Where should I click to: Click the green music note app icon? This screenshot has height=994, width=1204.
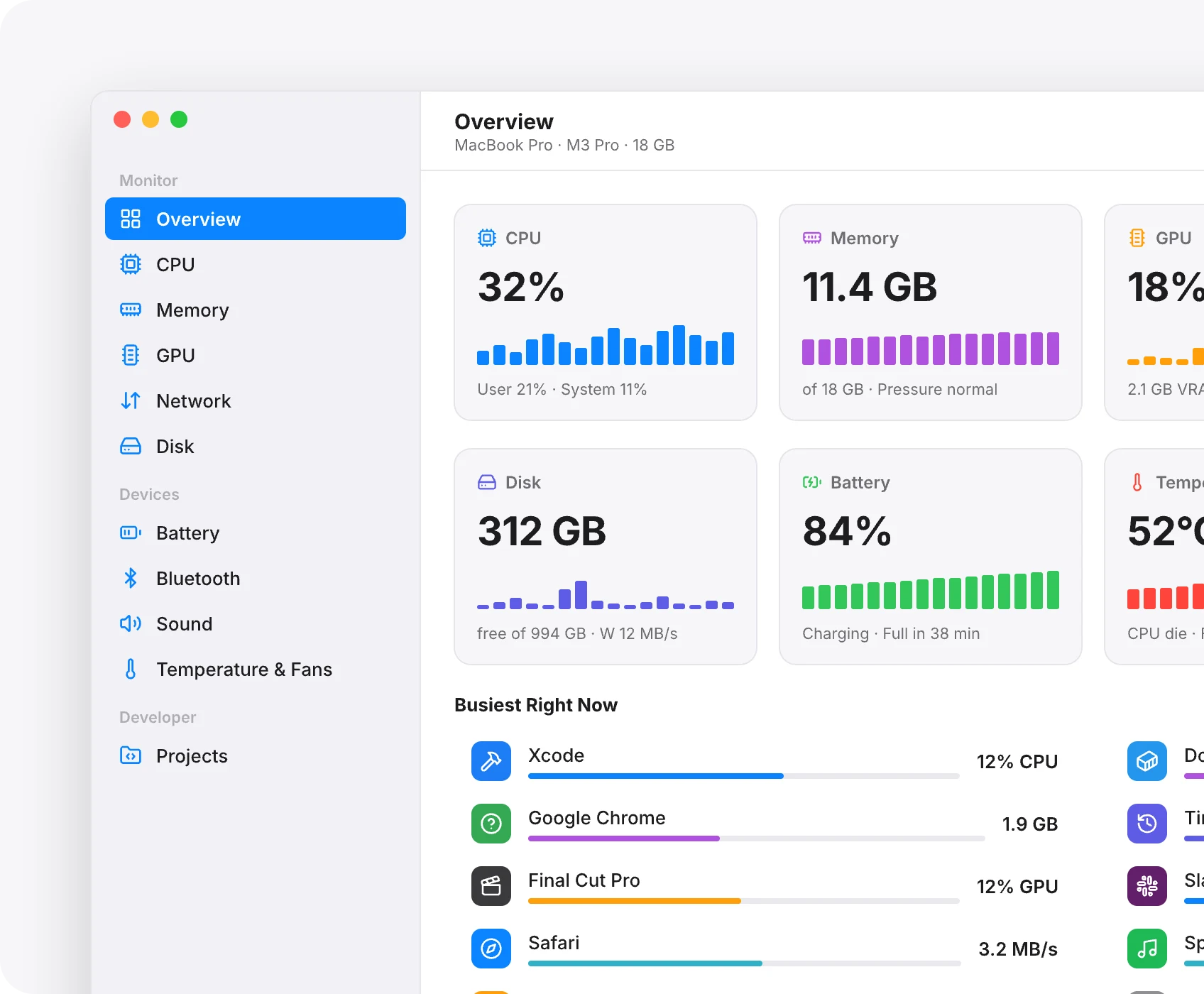[1147, 949]
